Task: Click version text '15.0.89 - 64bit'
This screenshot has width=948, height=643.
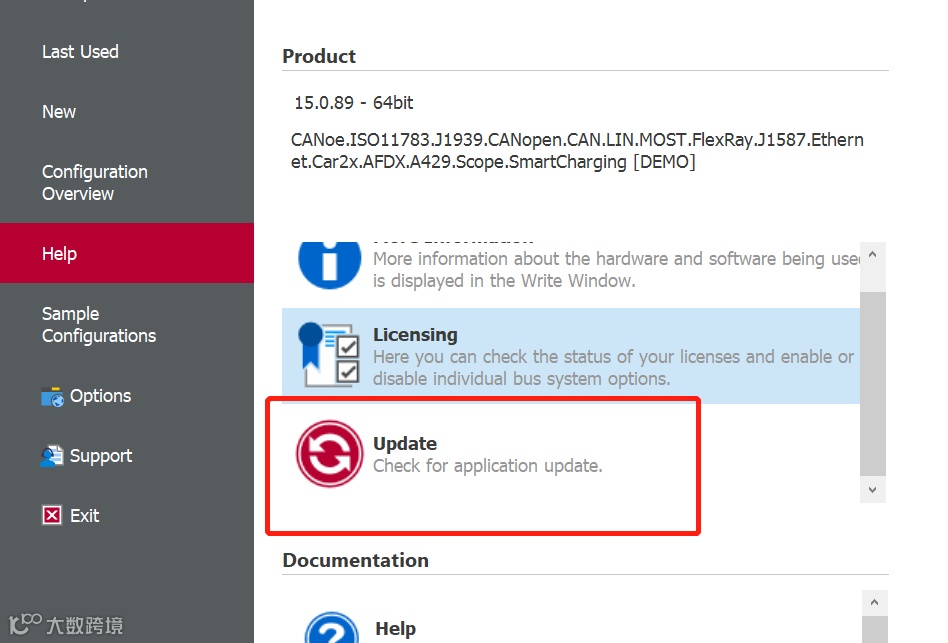Action: pos(354,103)
